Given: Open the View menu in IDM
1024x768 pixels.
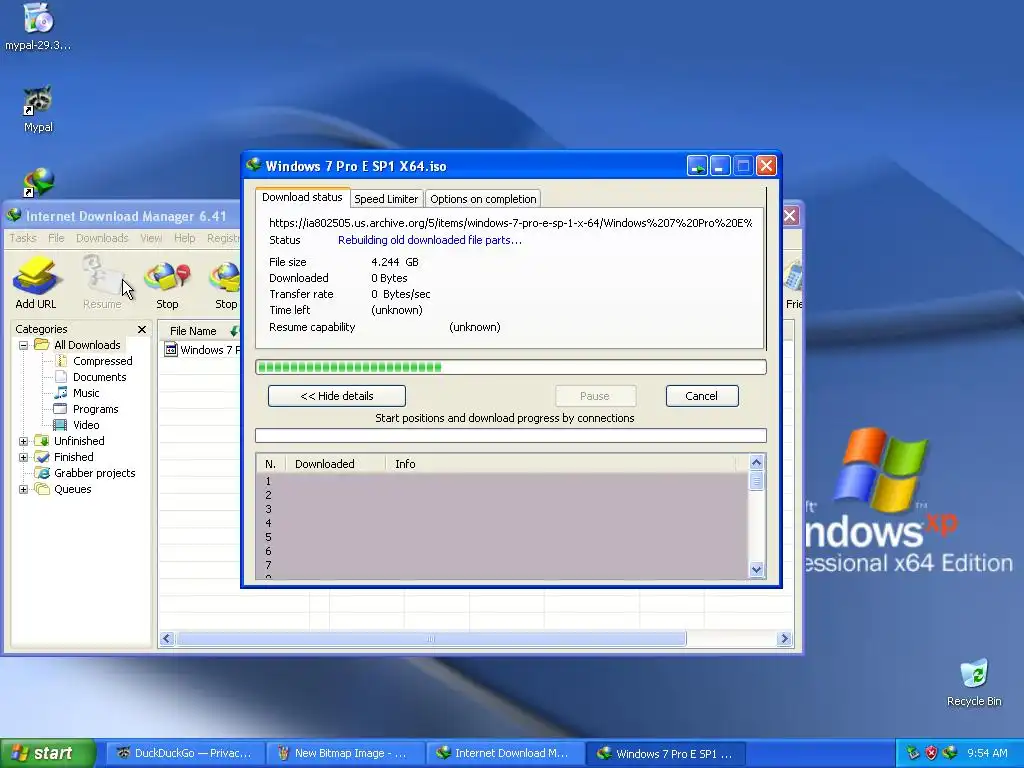Looking at the screenshot, I should [x=151, y=238].
